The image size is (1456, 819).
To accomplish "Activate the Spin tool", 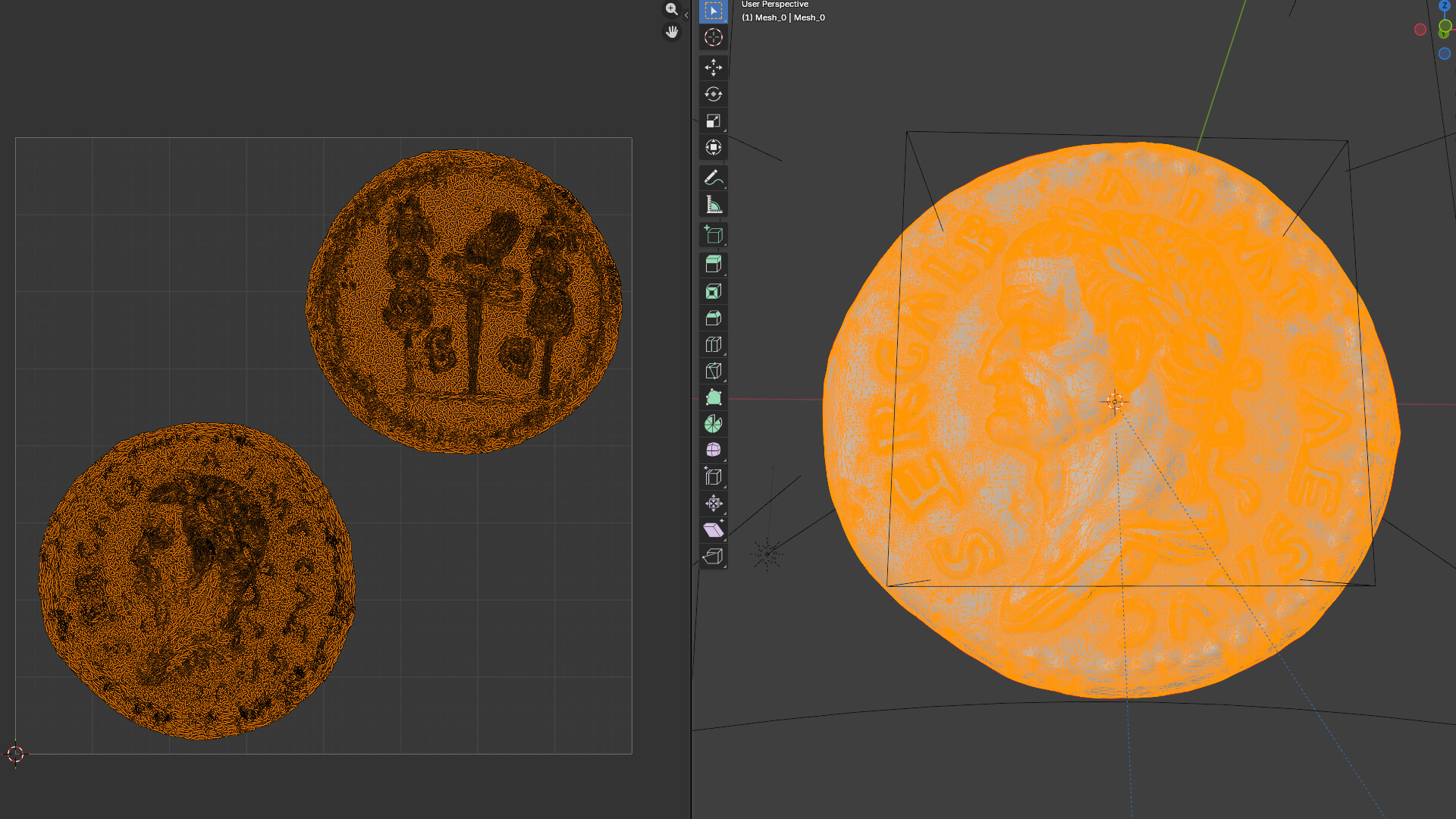I will pyautogui.click(x=713, y=424).
